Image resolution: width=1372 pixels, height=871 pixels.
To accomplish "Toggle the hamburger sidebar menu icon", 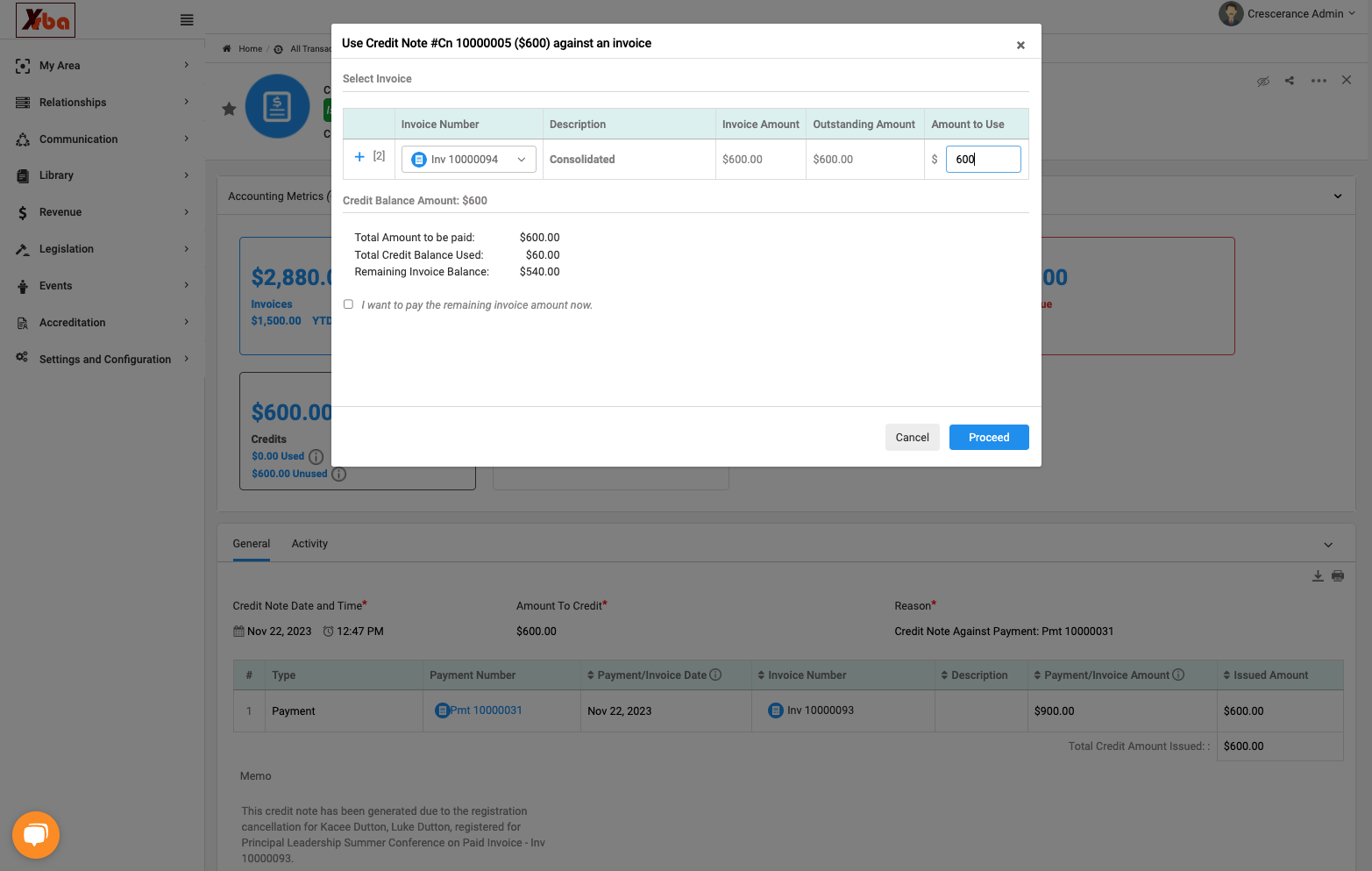I will pyautogui.click(x=187, y=19).
